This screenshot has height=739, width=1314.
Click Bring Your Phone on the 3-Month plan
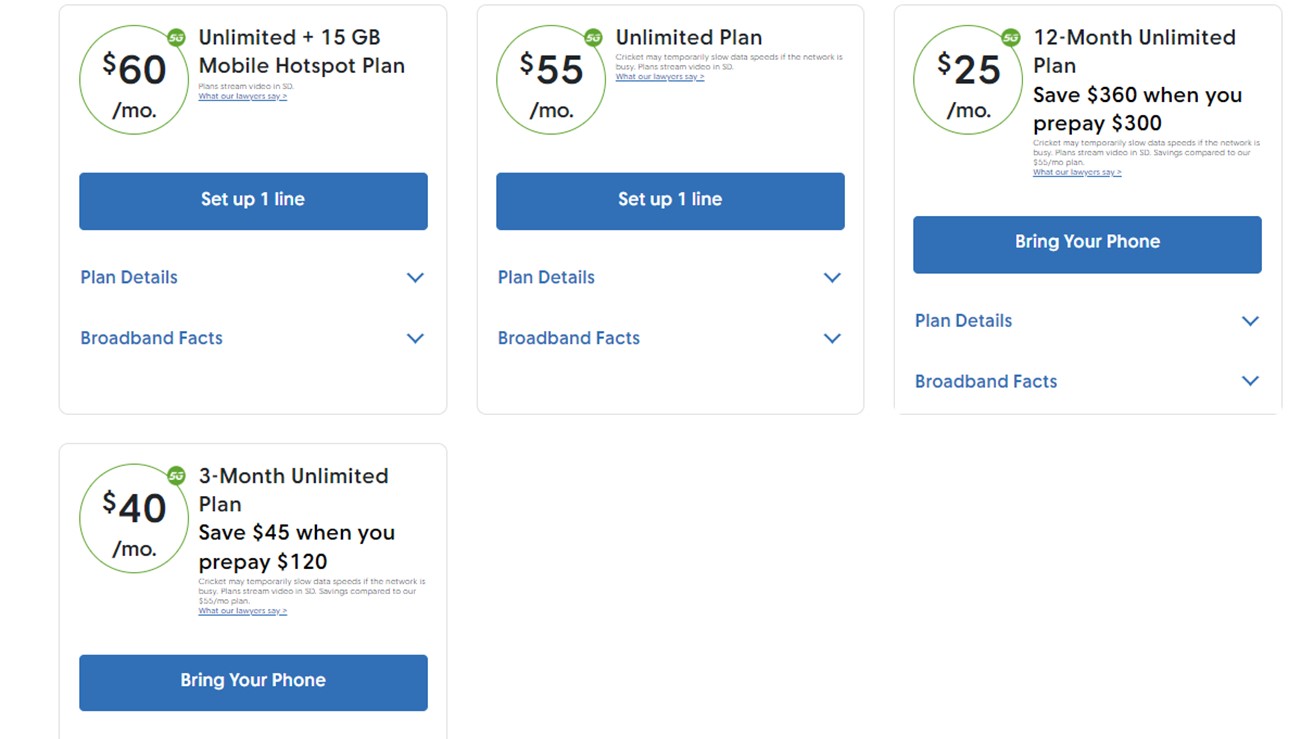pos(253,680)
